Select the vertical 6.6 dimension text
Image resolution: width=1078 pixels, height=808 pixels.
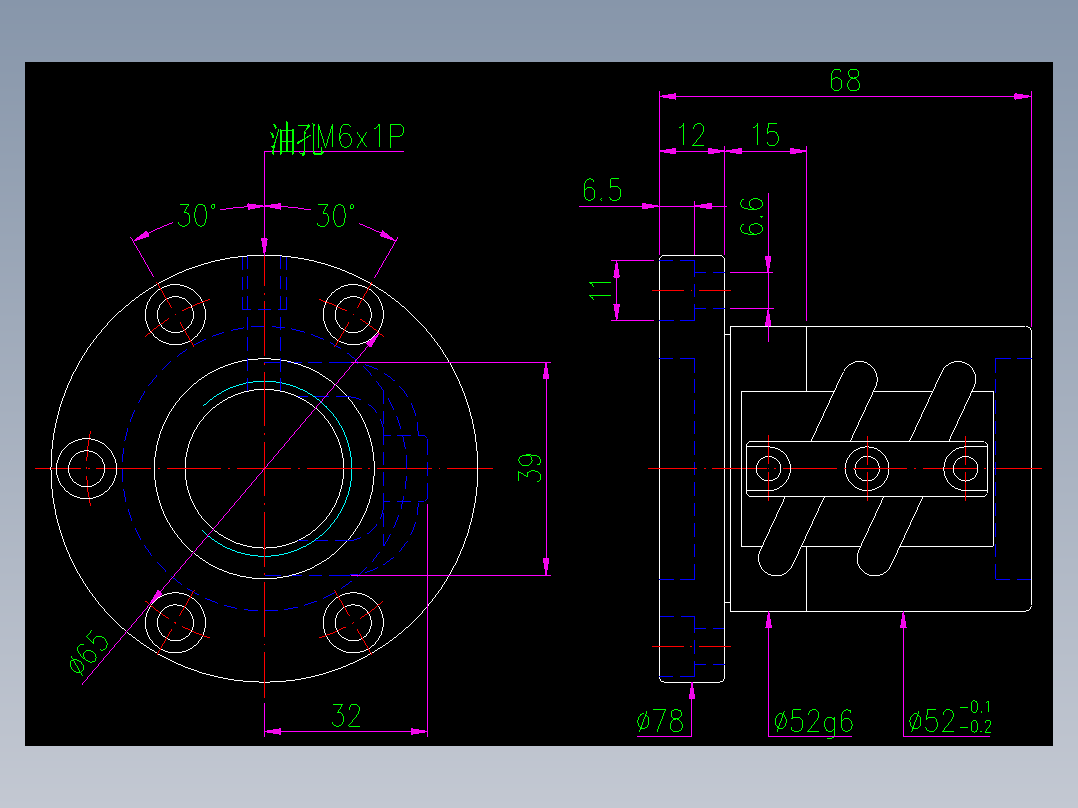pyautogui.click(x=751, y=217)
